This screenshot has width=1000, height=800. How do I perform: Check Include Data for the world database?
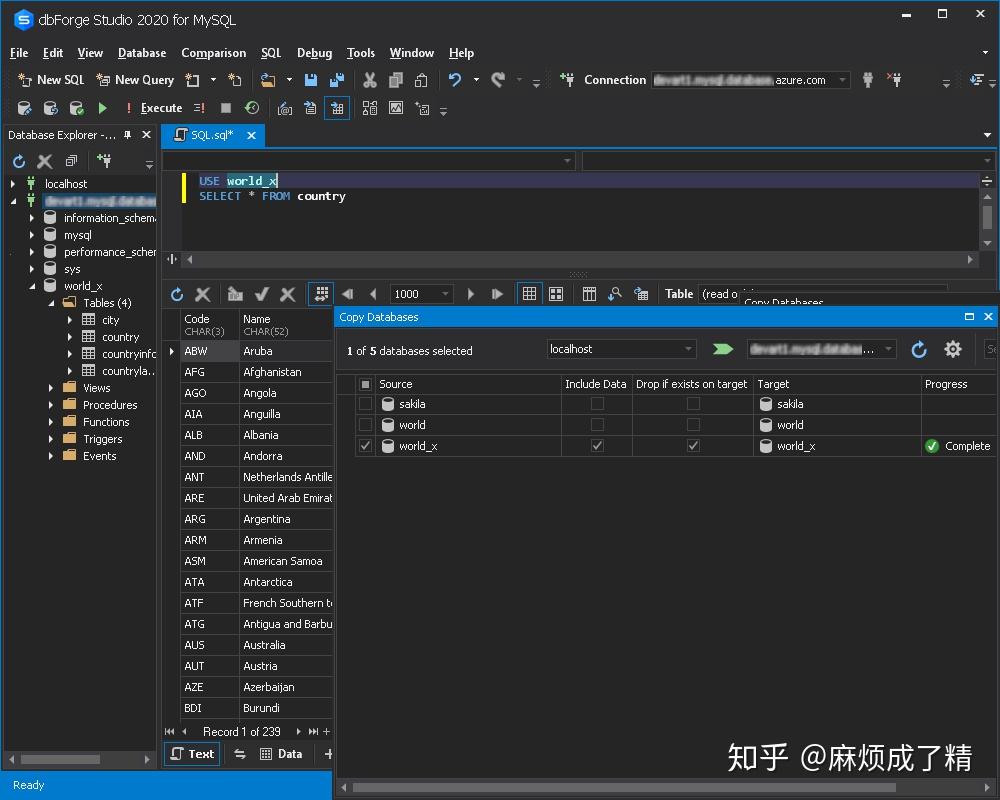point(597,425)
